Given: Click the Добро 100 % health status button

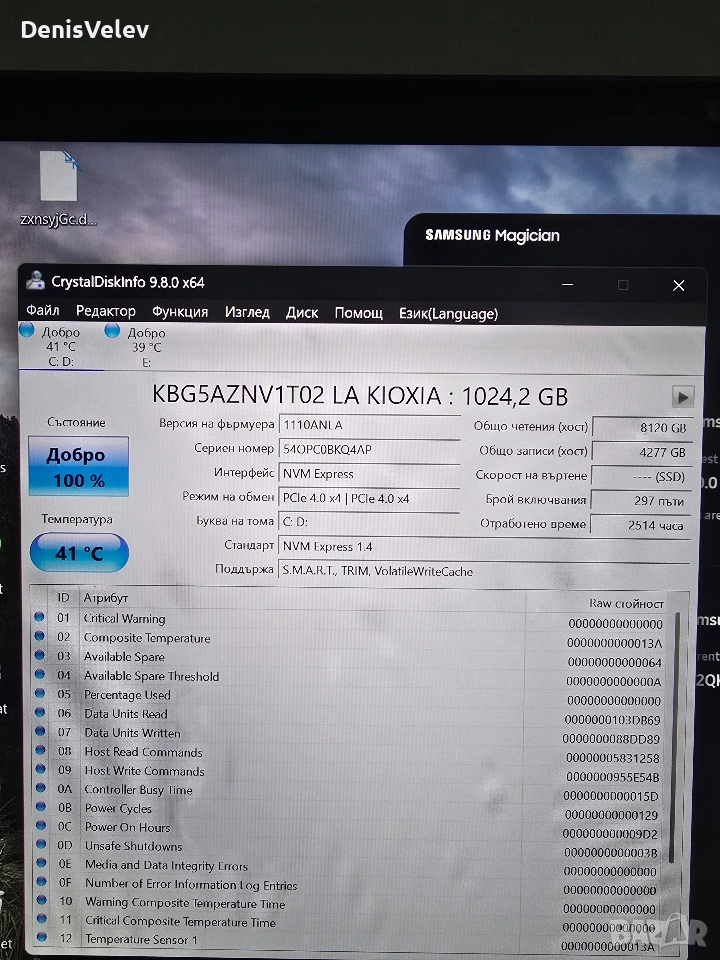Looking at the screenshot, I should pyautogui.click(x=79, y=466).
